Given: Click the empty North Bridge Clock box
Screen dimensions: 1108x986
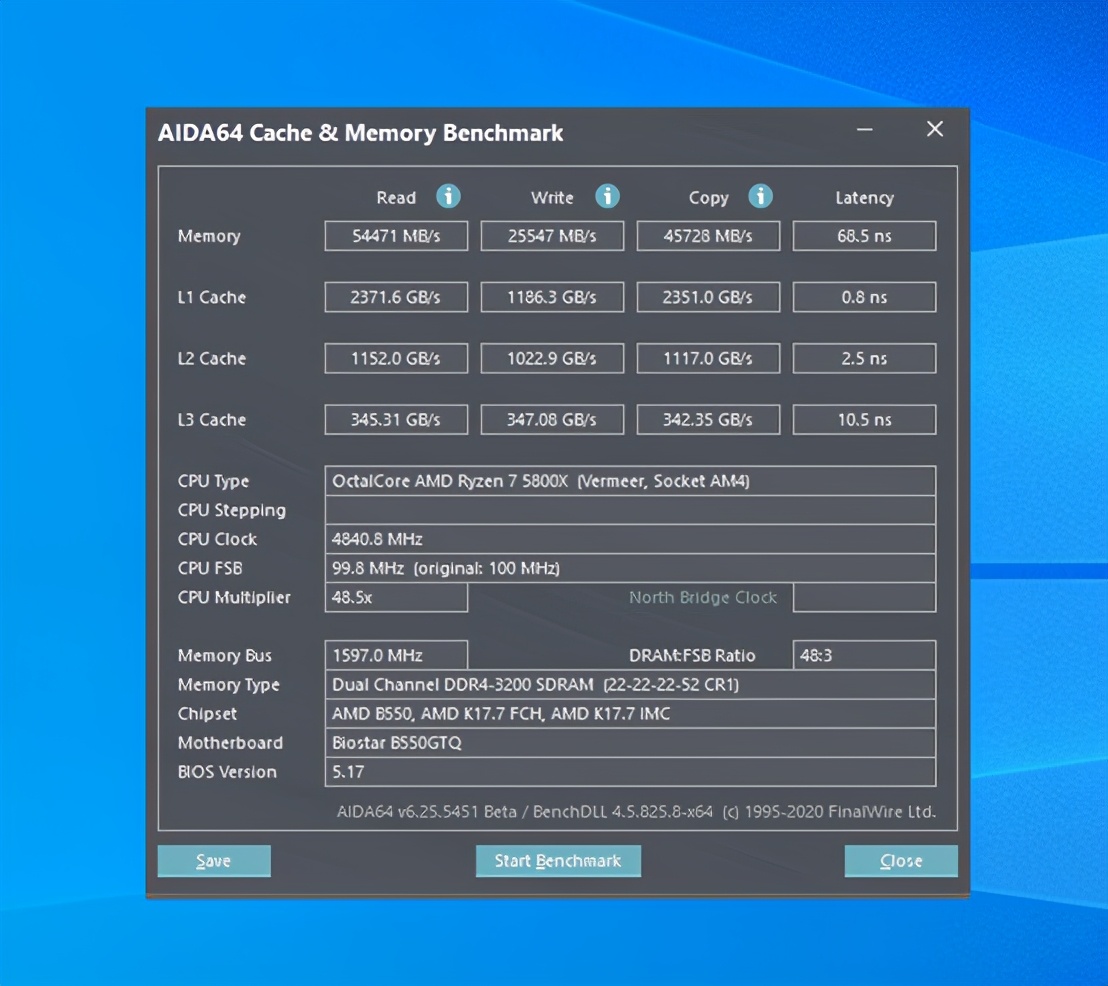Looking at the screenshot, I should click(x=864, y=597).
